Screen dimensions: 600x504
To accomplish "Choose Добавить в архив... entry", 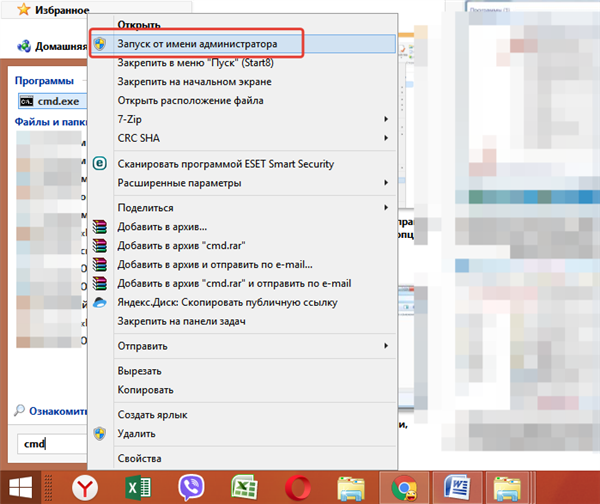I will 243,227.
